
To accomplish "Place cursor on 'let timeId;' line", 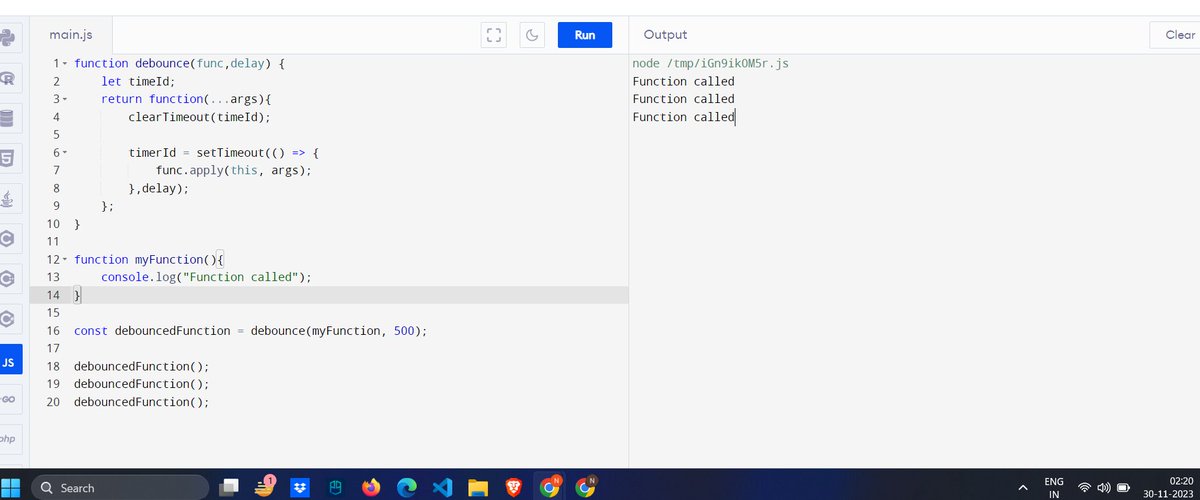I will tap(138, 81).
